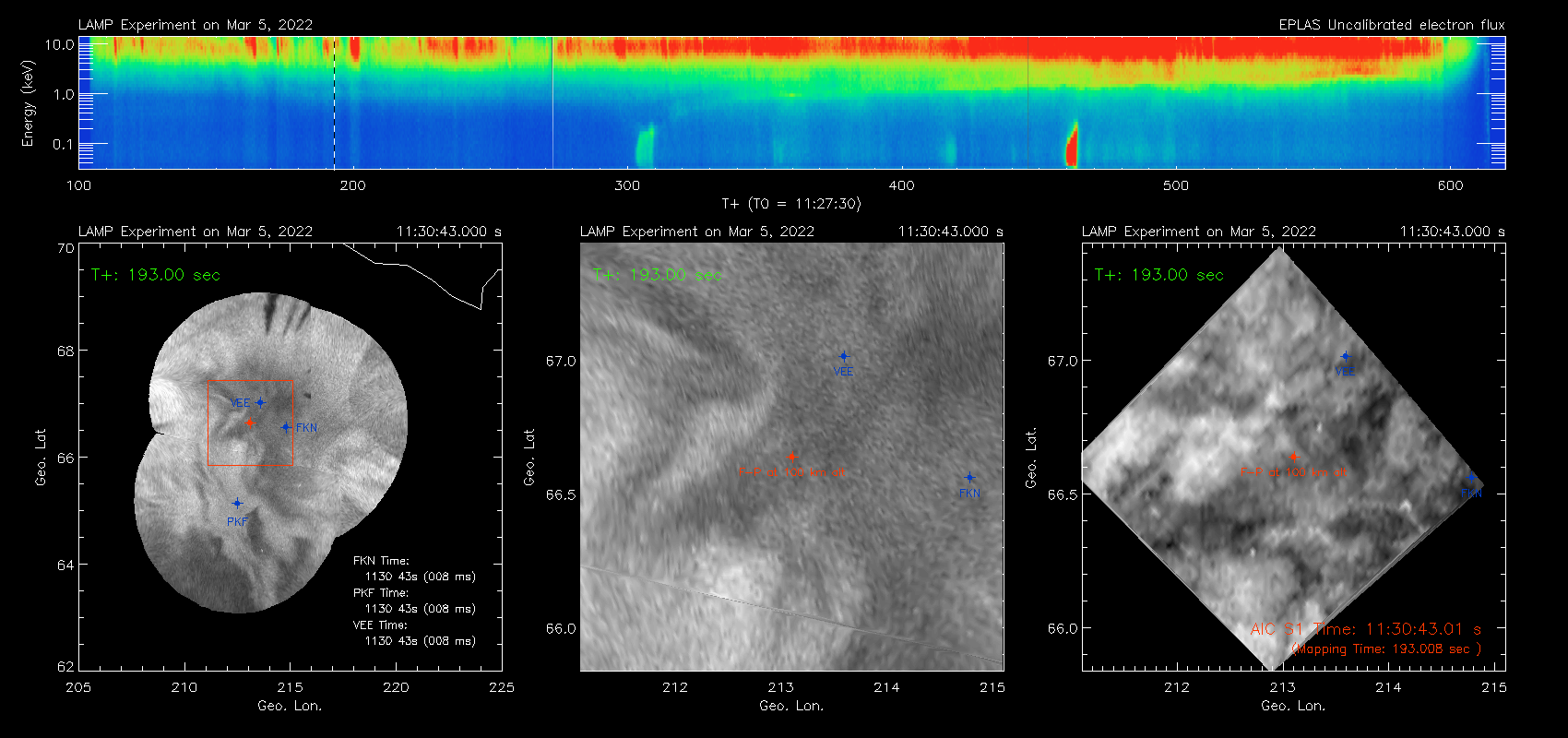Click the 600 tick on the spectrogram time axis
This screenshot has height=738, width=1568.
1450,185
